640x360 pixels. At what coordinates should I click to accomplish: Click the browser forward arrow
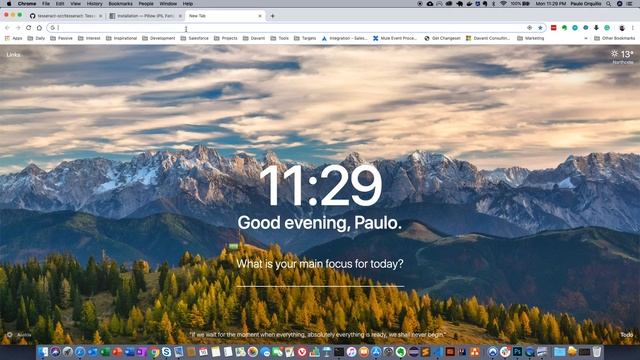point(18,28)
